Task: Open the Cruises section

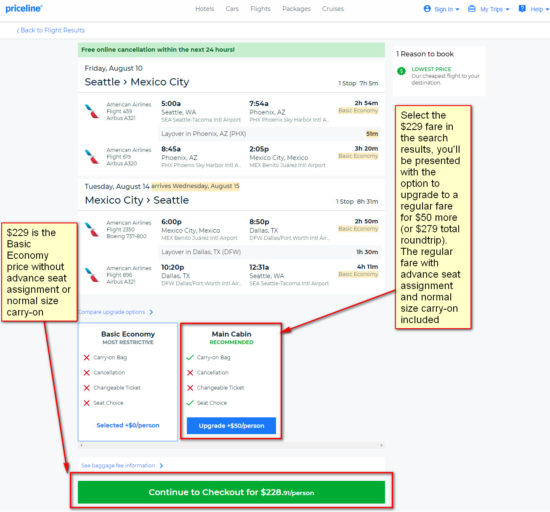Action: (x=333, y=9)
